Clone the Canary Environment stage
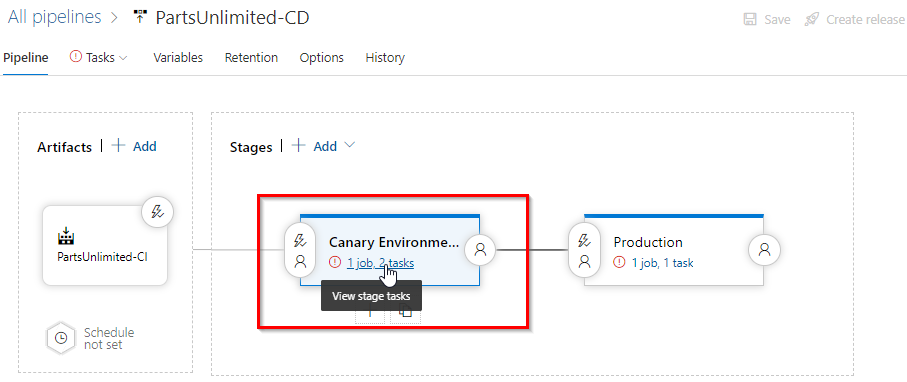The width and height of the screenshot is (907, 382). (405, 312)
